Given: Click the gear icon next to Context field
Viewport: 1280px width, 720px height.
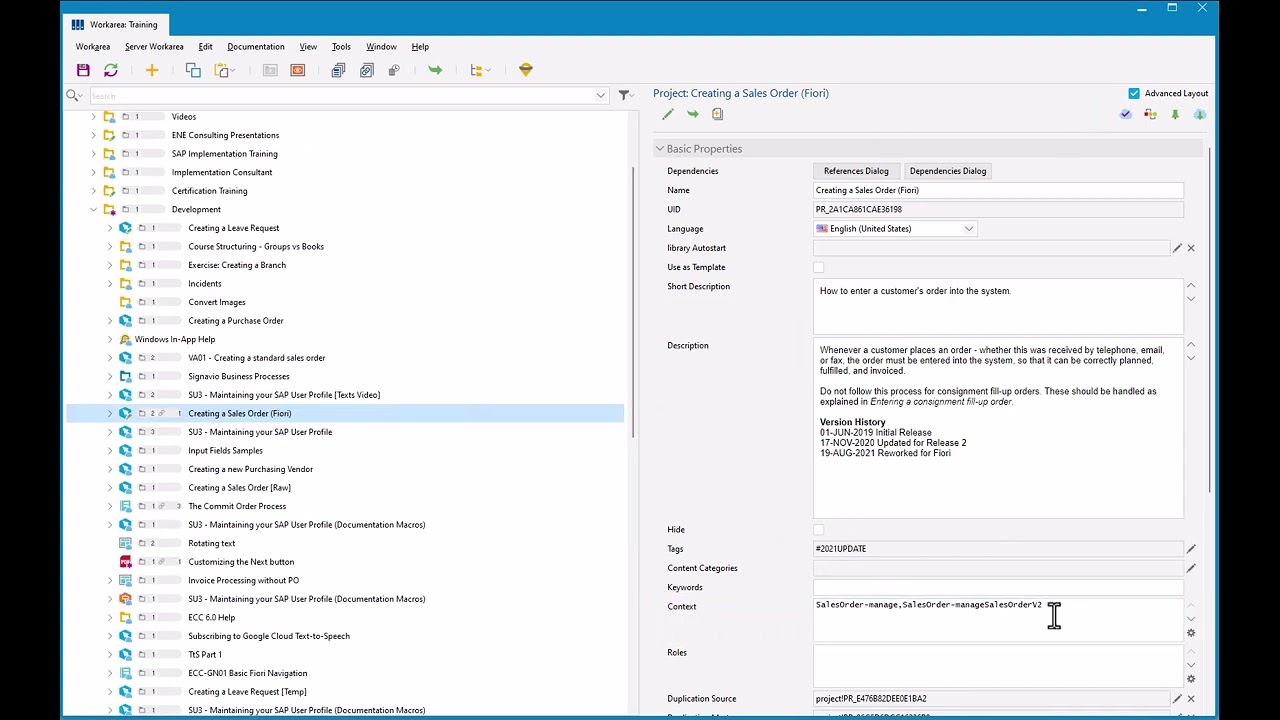Looking at the screenshot, I should [x=1191, y=633].
